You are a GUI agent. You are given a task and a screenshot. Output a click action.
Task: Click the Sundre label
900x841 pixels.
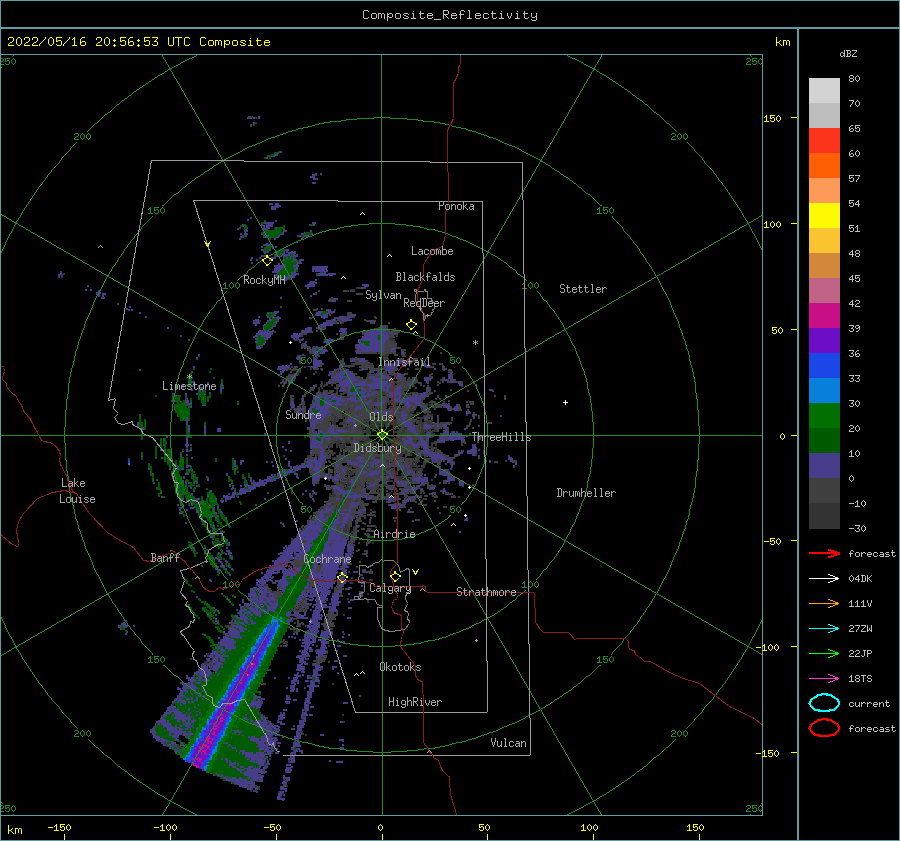pos(303,414)
